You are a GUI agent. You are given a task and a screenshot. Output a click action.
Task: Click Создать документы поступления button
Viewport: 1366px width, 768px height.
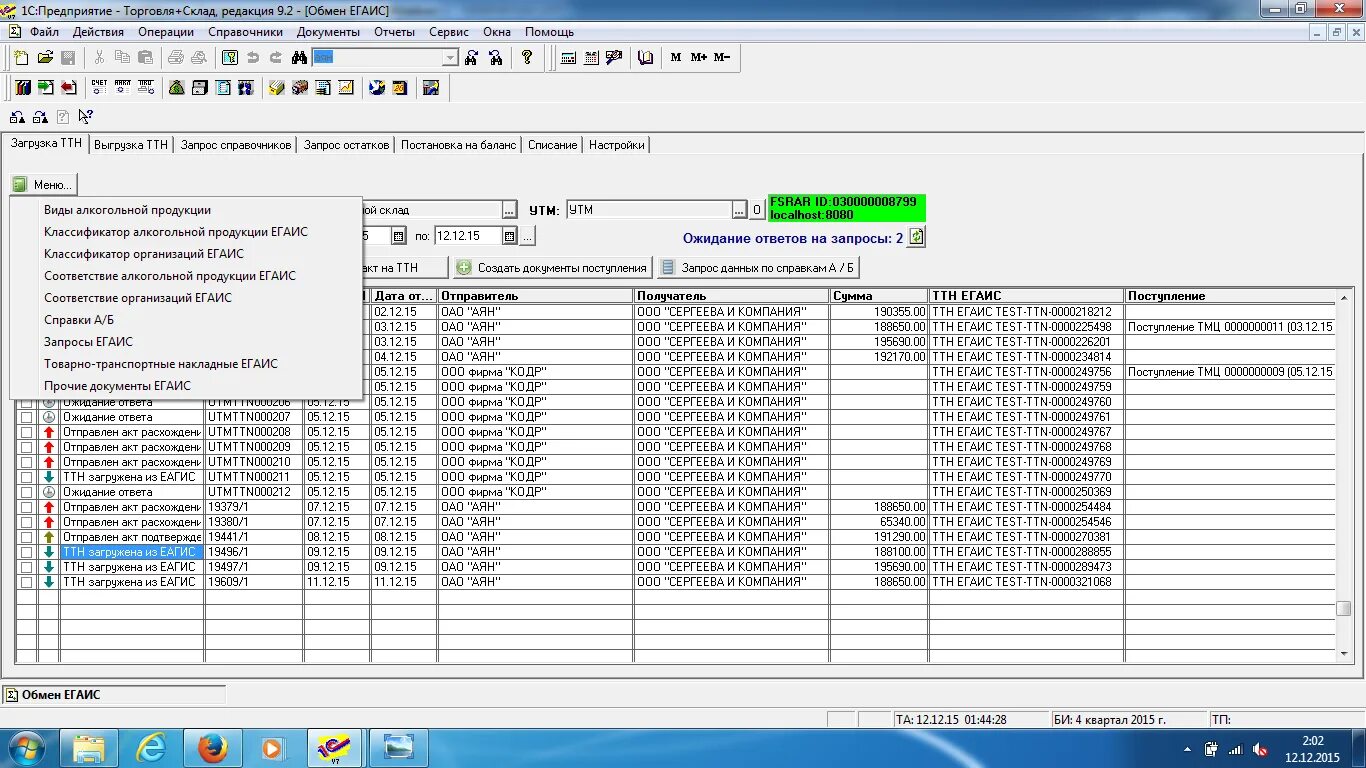pos(553,268)
